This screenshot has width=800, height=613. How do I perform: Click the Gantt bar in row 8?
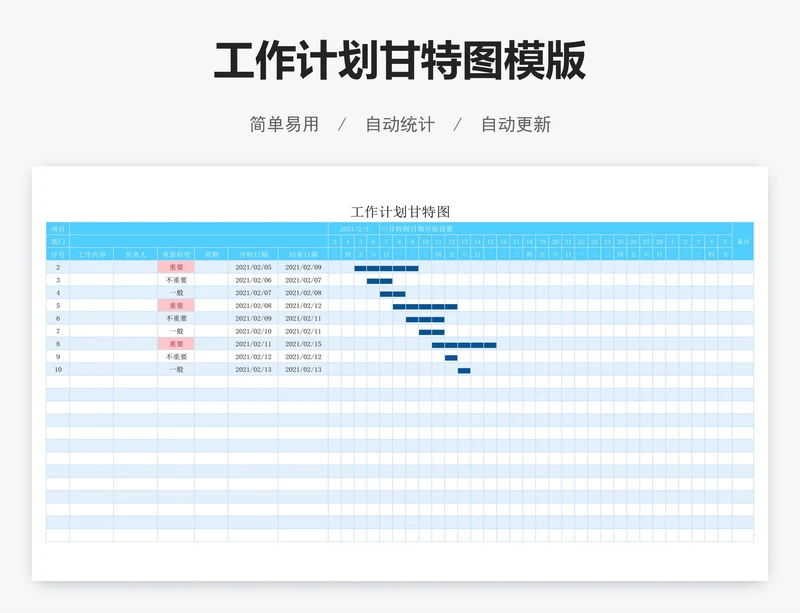tap(464, 345)
